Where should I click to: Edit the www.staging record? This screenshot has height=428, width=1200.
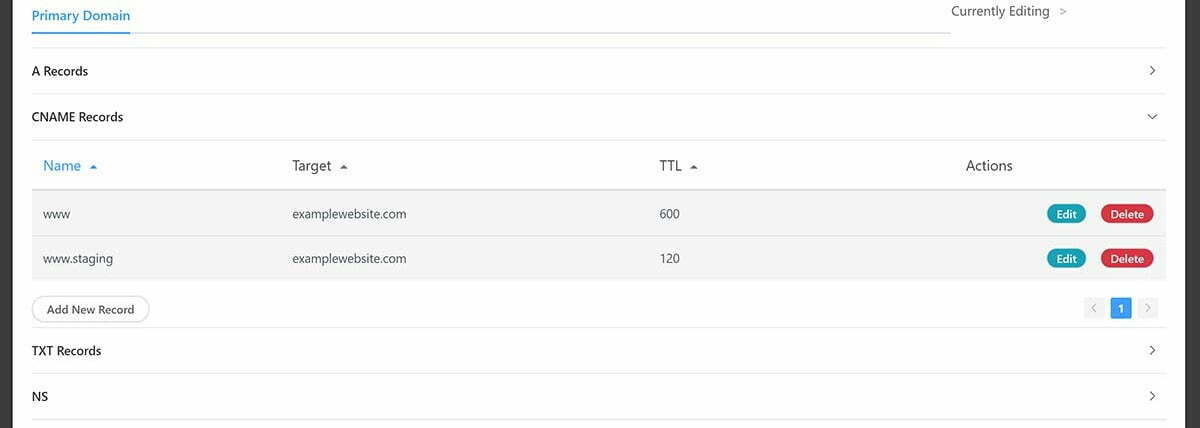pyautogui.click(x=1066, y=259)
